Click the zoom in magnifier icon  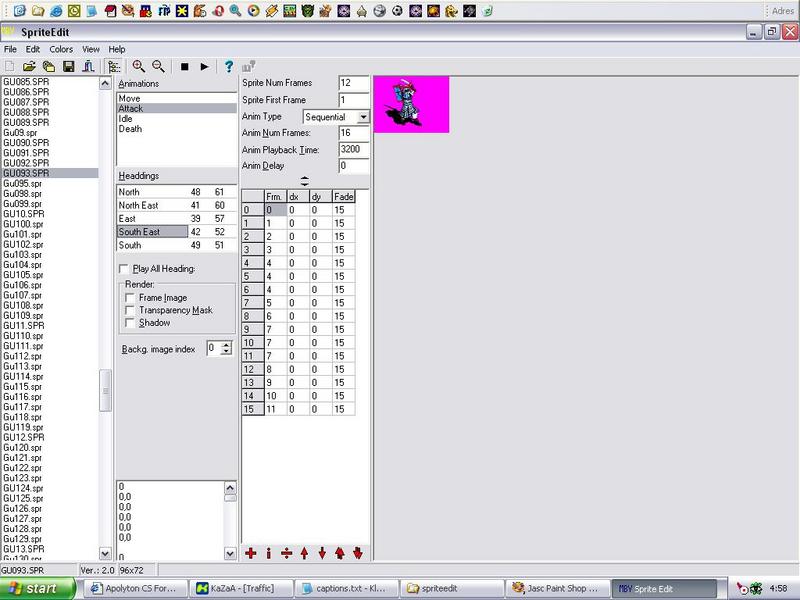pyautogui.click(x=139, y=67)
